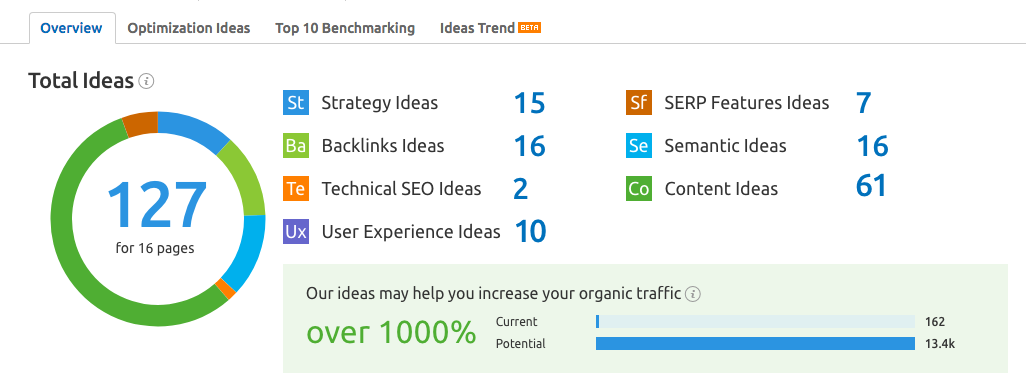Open the Top 10 Benchmarking tab

pyautogui.click(x=345, y=28)
